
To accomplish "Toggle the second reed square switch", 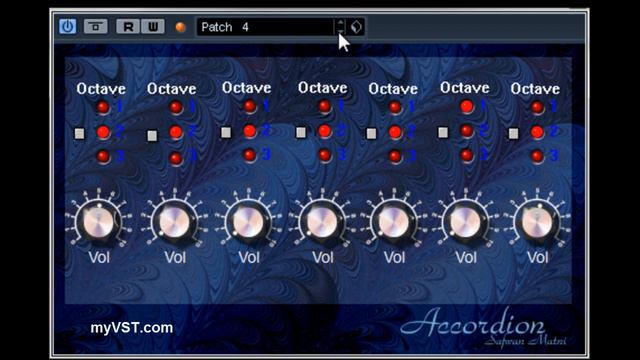I will coord(152,136).
